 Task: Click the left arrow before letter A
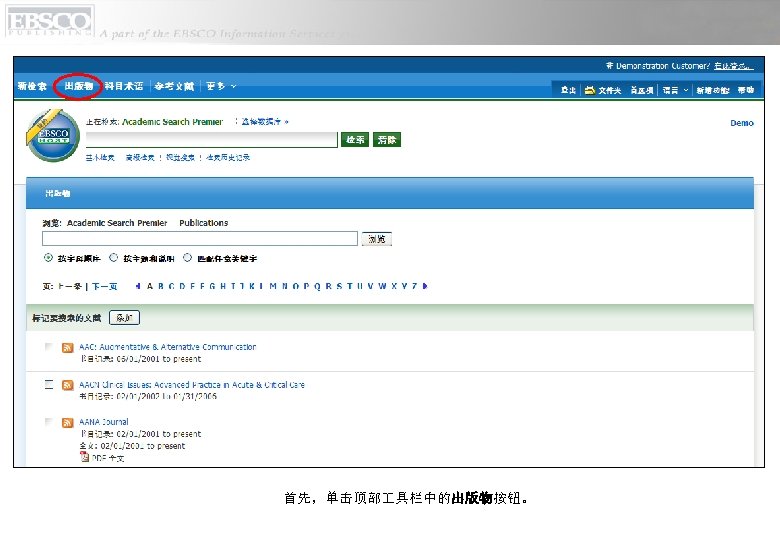[138, 286]
